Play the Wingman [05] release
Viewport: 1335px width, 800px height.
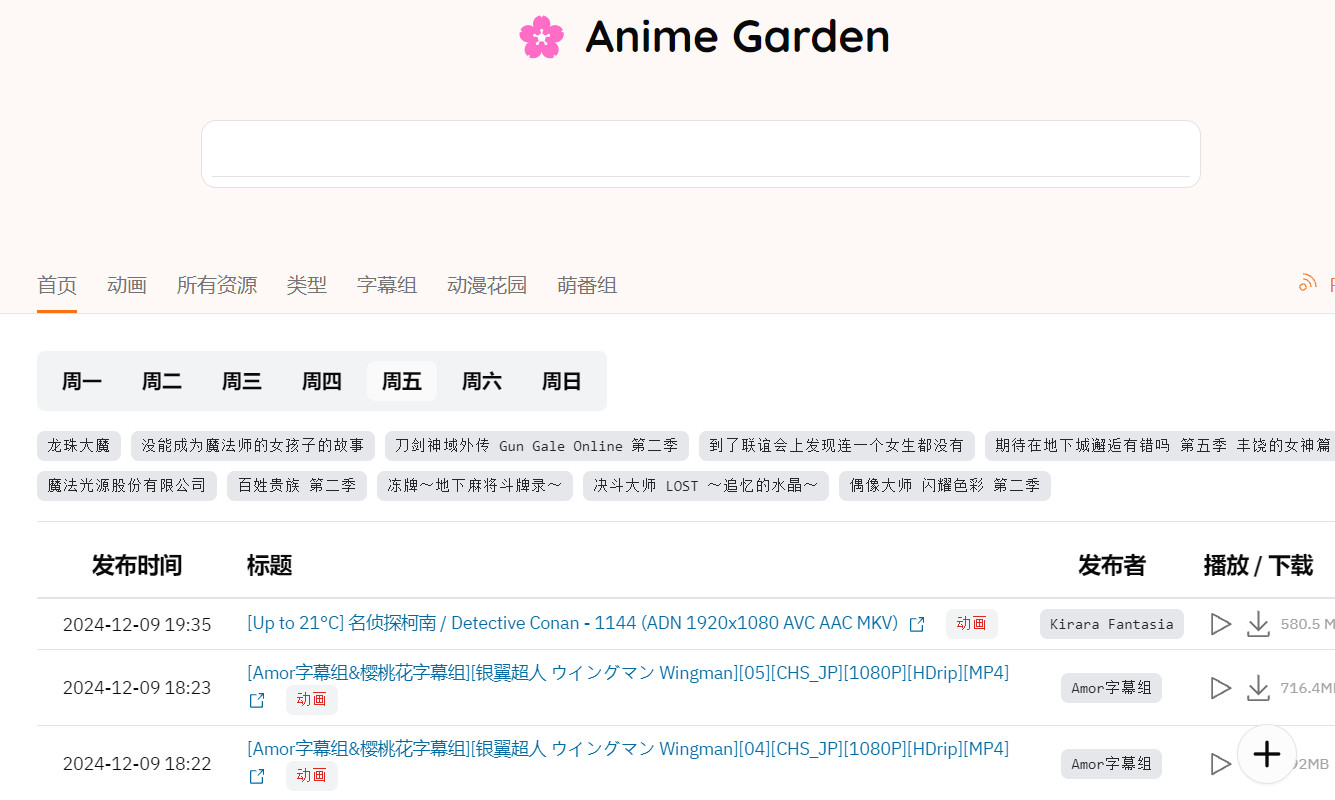(1221, 688)
